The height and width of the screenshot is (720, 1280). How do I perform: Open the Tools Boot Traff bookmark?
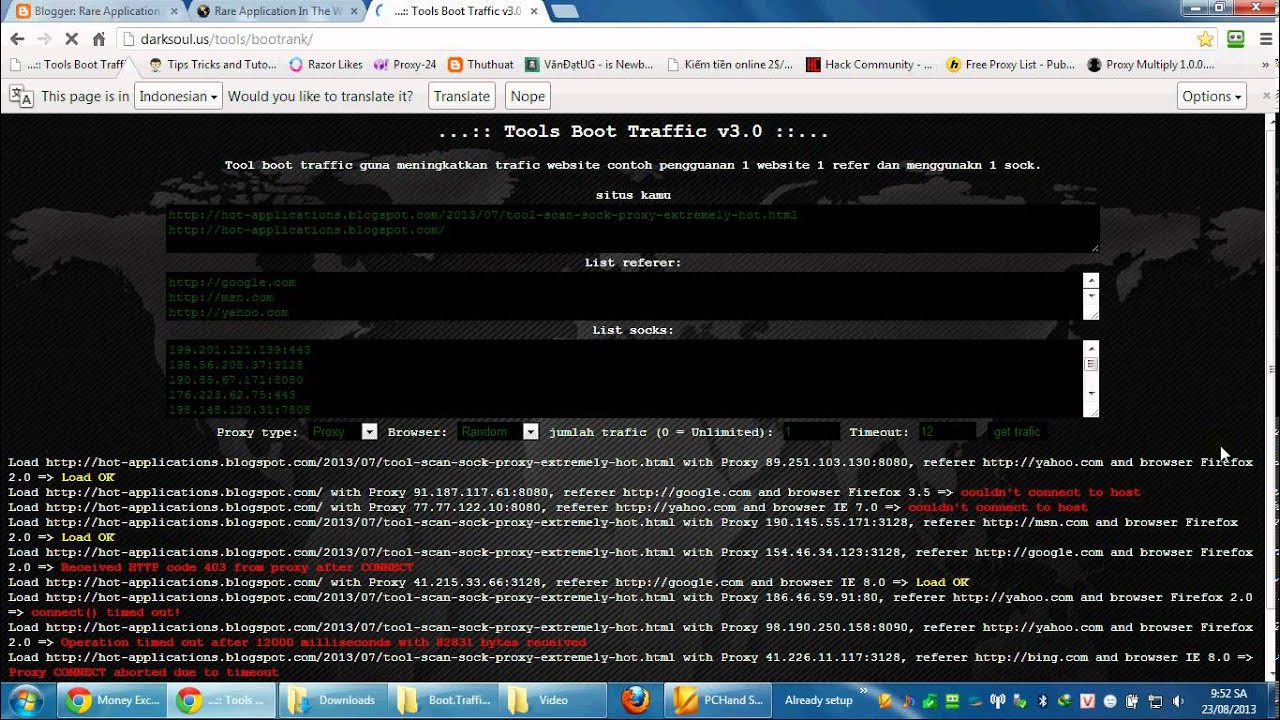[68, 64]
